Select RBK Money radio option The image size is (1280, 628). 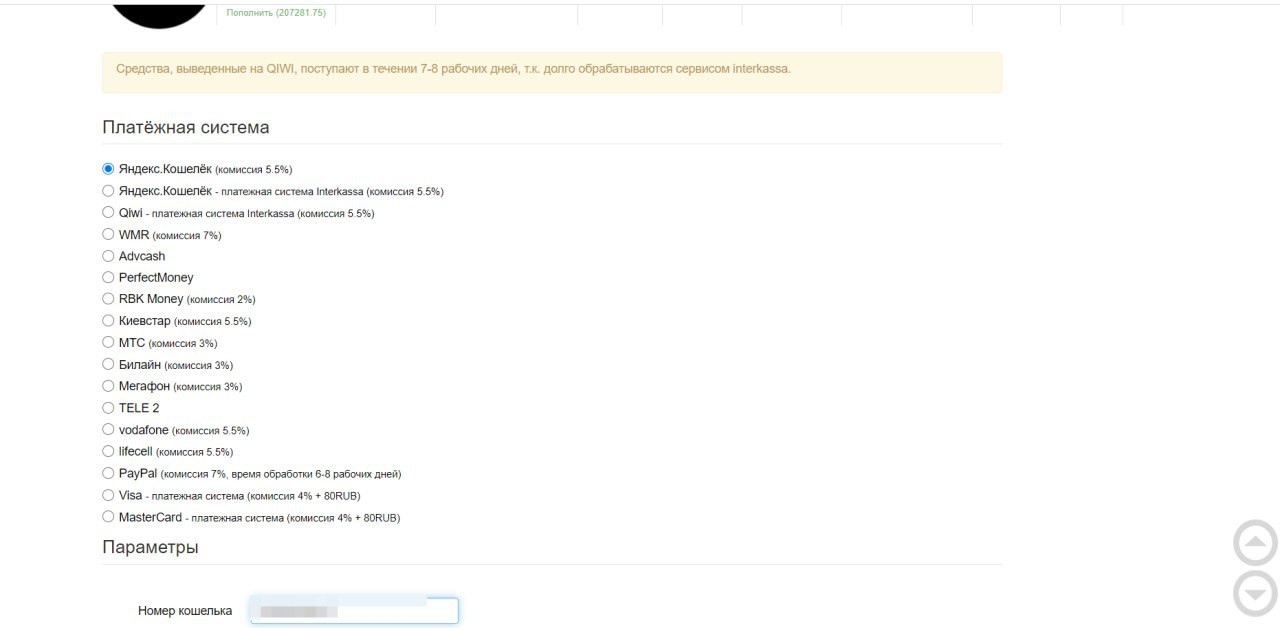coord(108,298)
